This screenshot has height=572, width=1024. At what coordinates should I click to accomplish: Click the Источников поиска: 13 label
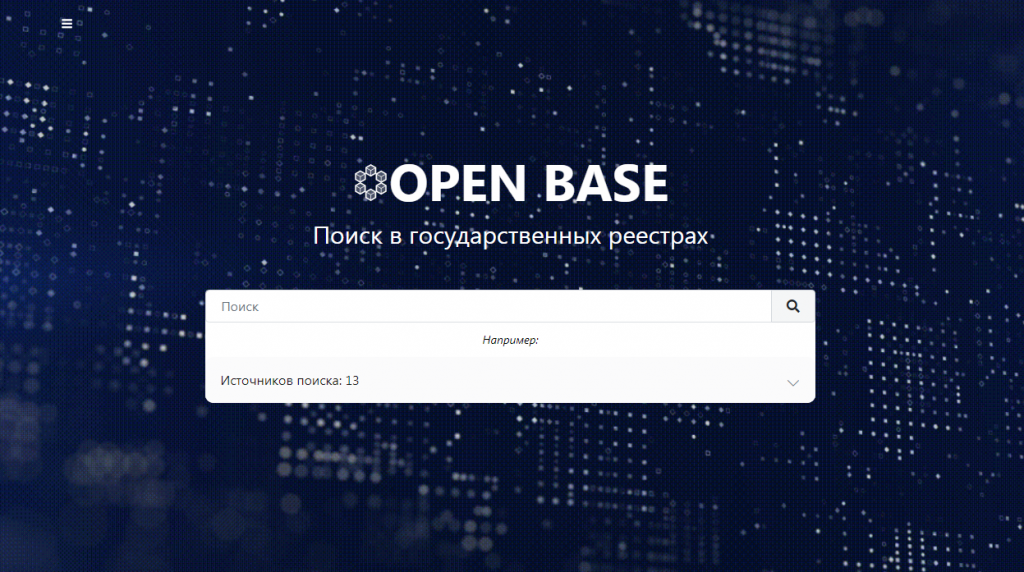pyautogui.click(x=289, y=381)
